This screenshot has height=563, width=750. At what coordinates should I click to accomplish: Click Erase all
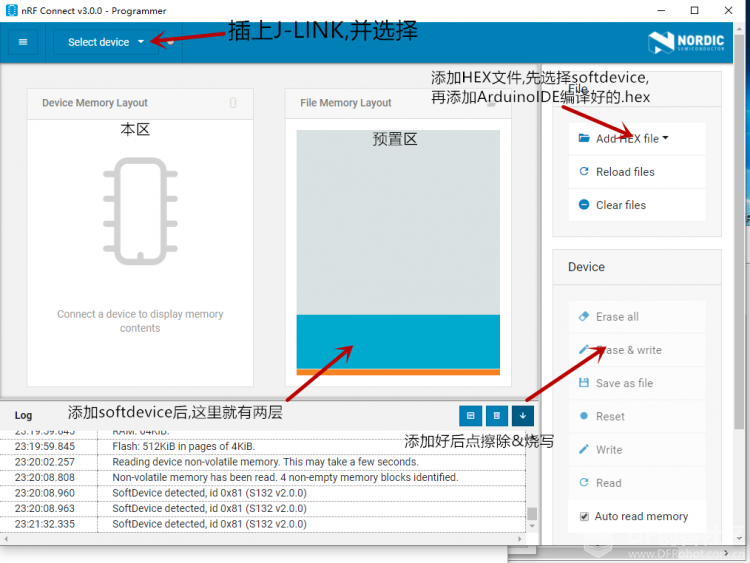637,317
